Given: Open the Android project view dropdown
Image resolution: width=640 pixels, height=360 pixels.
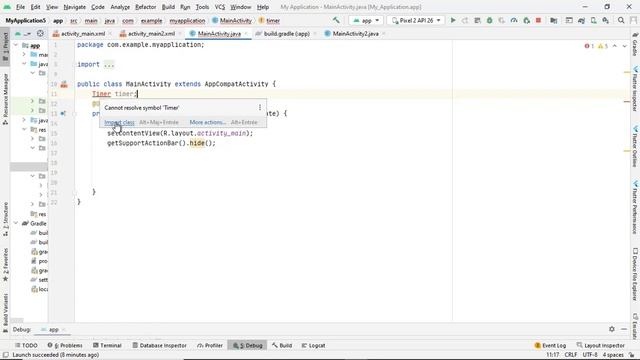Looking at the screenshot, I should 22,33.
